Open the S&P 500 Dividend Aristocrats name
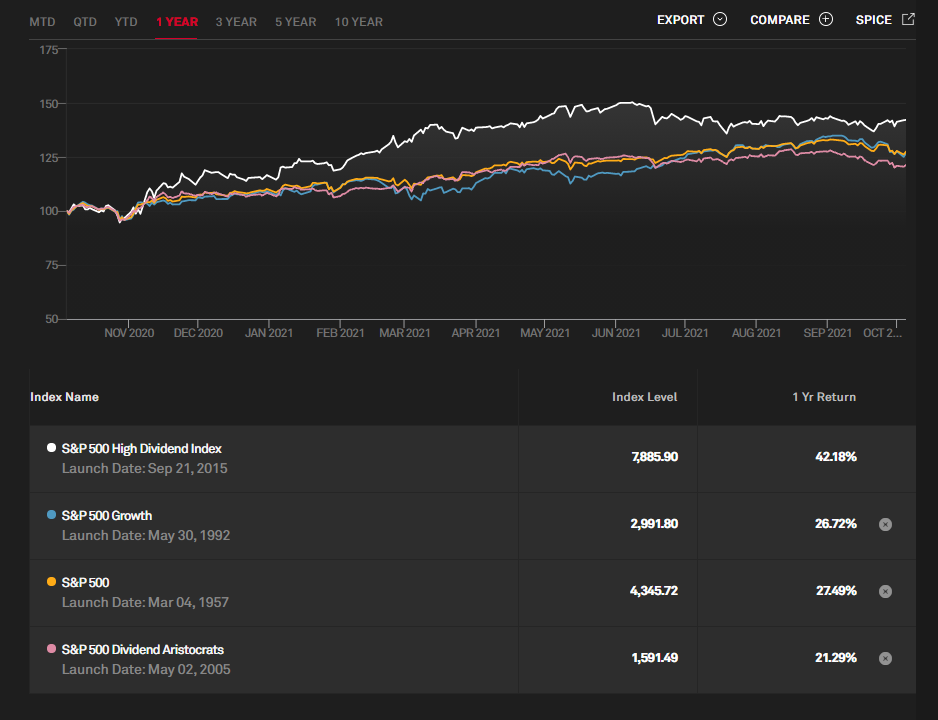Screen dimensions: 938x720 pyautogui.click(x=142, y=649)
